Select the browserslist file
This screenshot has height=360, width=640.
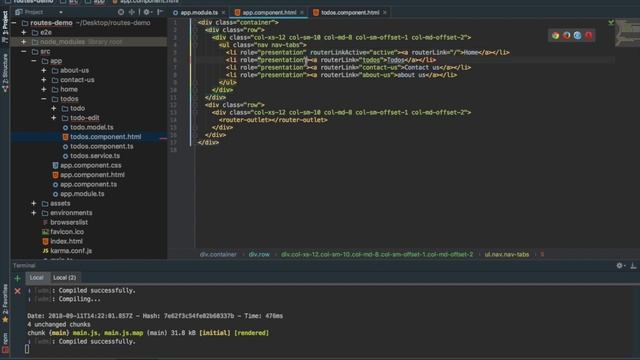point(69,222)
